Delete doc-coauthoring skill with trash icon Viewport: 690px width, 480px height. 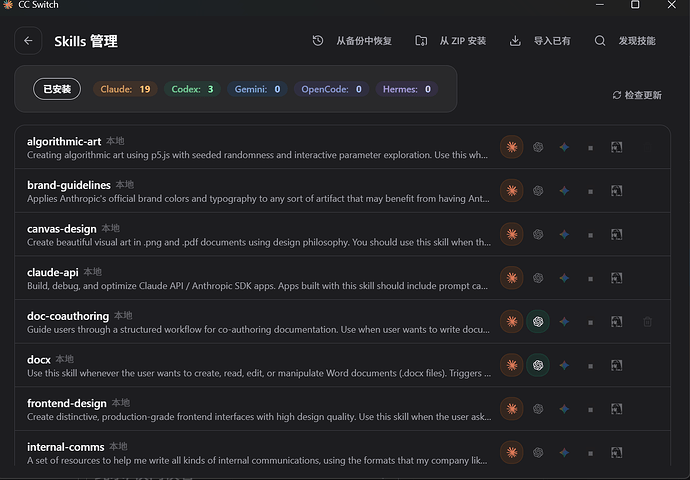647,322
